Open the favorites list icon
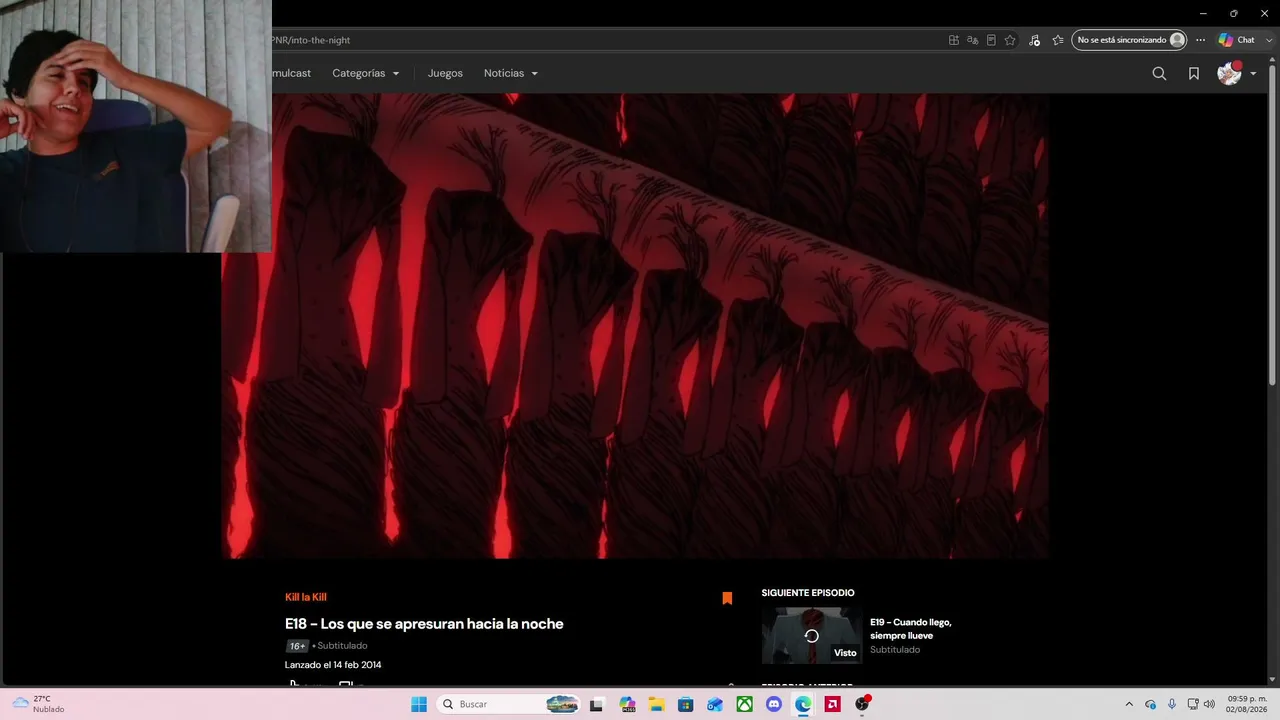This screenshot has width=1280, height=720. click(x=1058, y=40)
